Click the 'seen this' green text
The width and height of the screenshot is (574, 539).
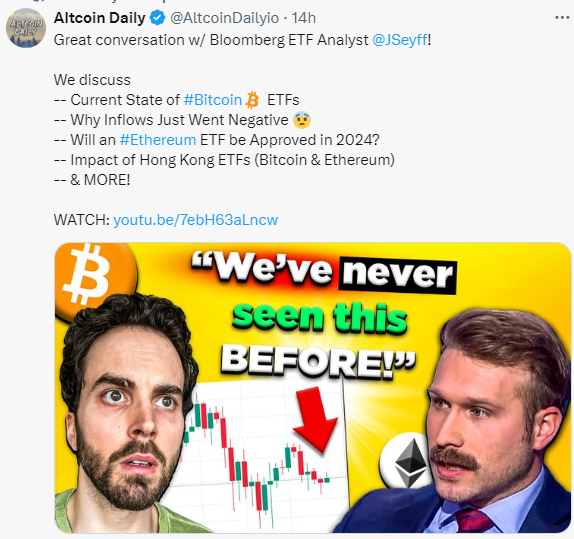[x=320, y=317]
